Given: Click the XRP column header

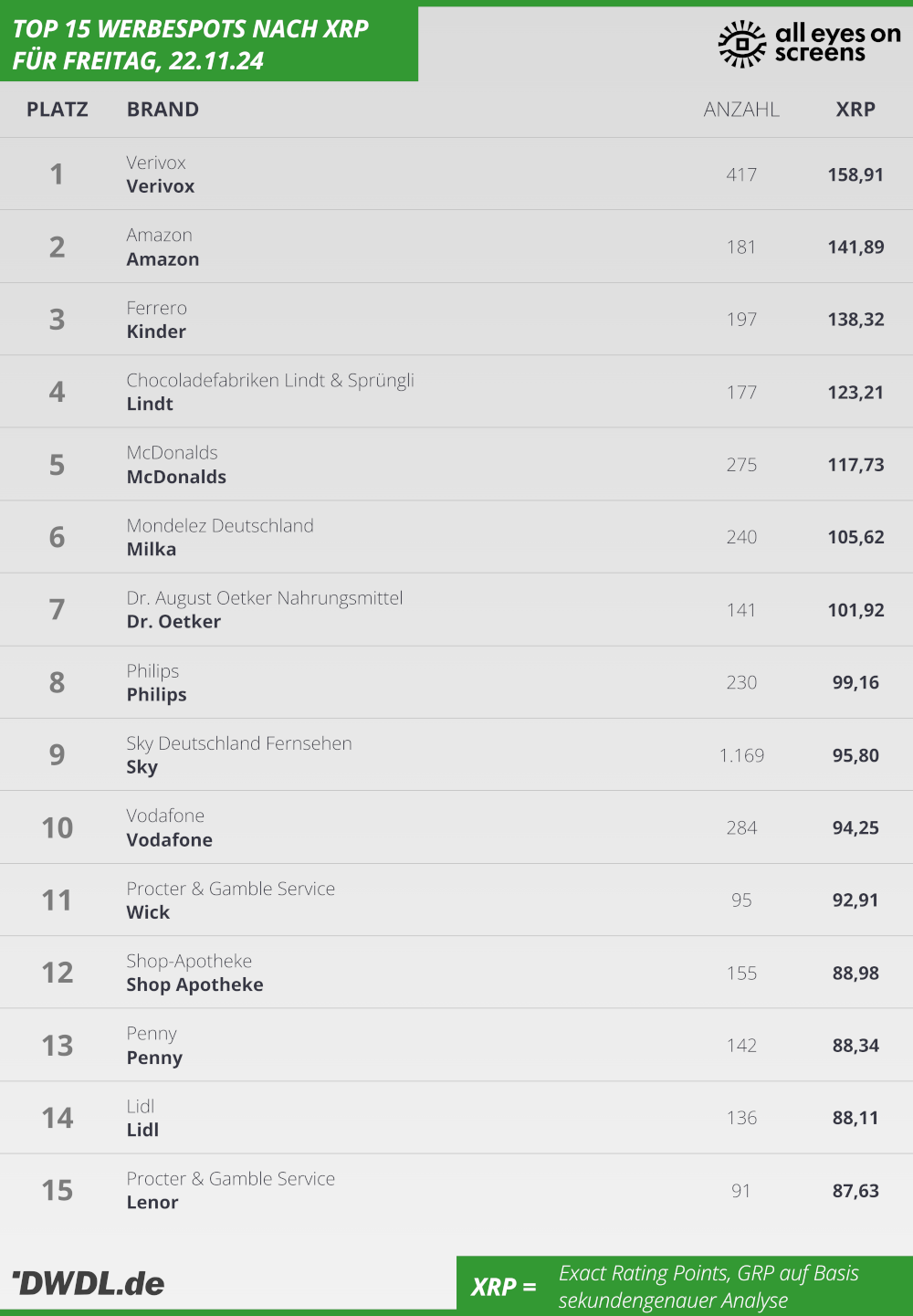Looking at the screenshot, I should coord(855,110).
